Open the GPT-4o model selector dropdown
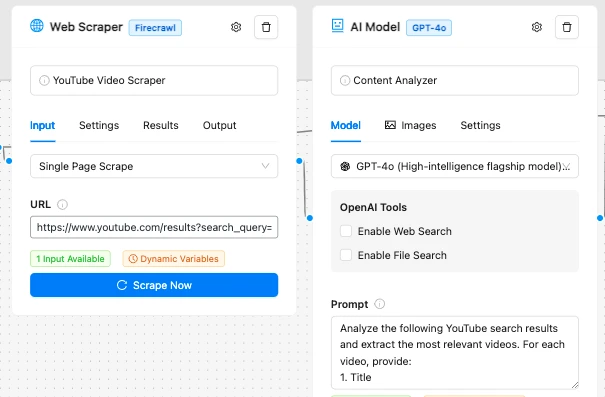 [455, 166]
